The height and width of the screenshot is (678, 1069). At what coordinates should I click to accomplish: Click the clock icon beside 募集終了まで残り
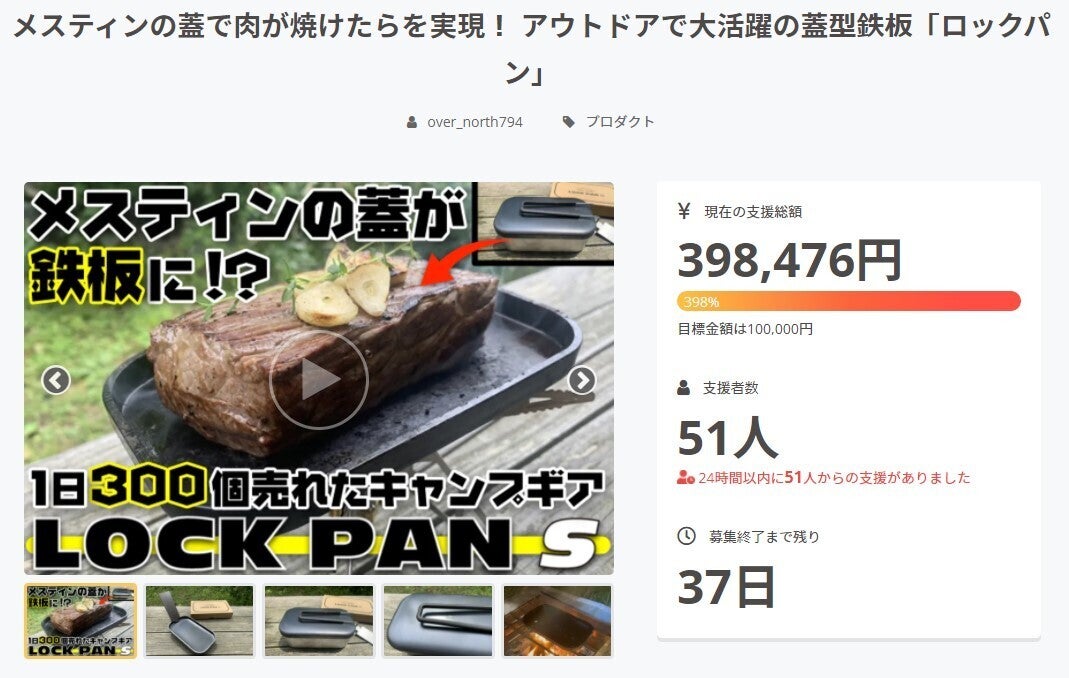[x=686, y=536]
